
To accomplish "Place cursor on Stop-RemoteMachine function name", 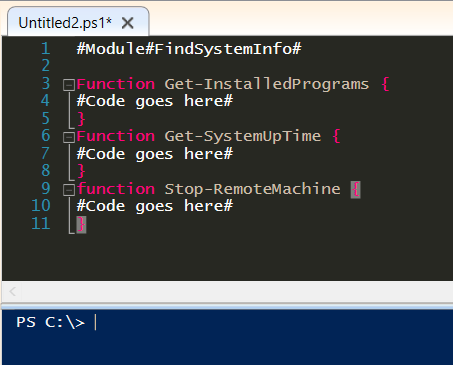I will click(252, 189).
